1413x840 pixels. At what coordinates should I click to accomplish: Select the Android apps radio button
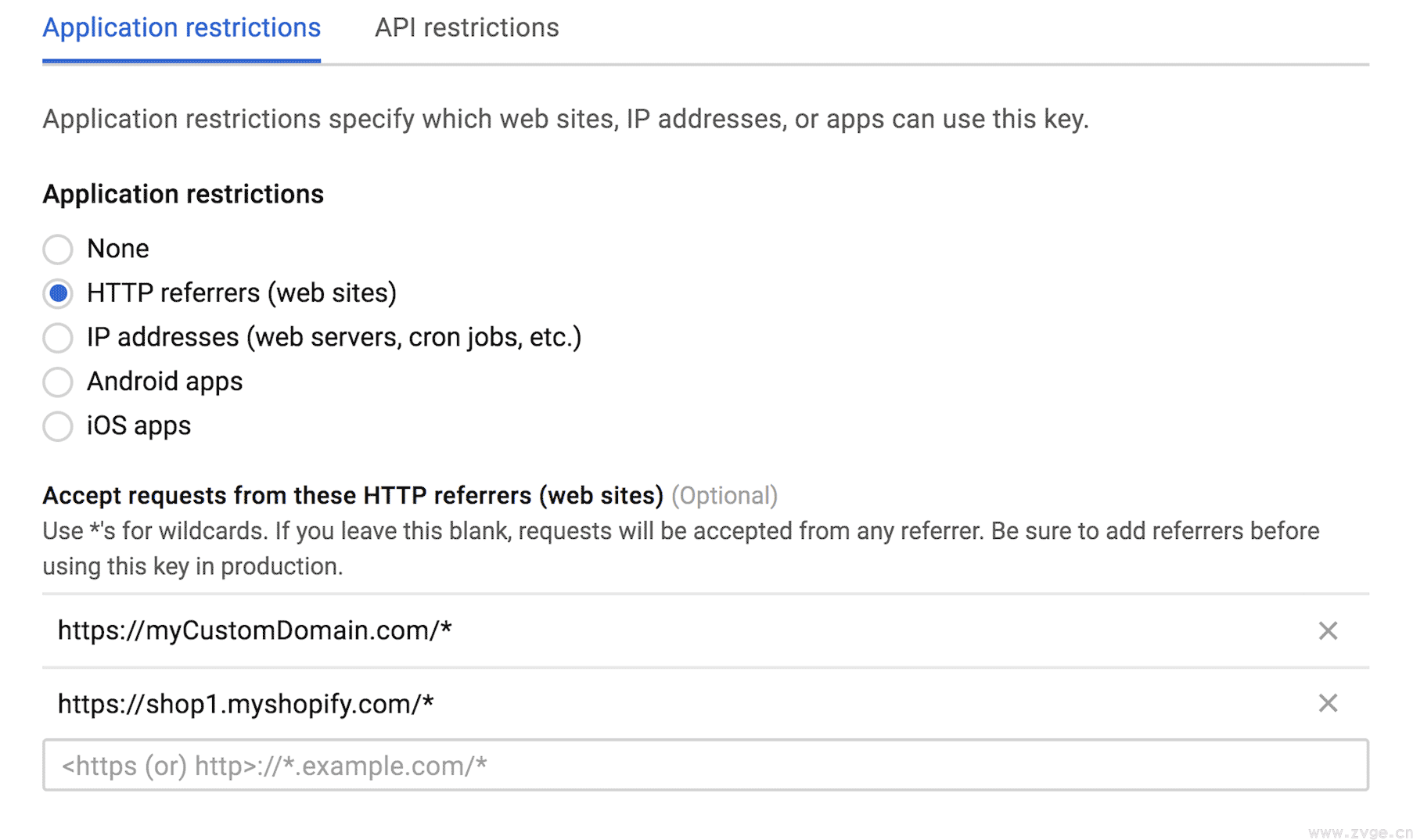point(58,382)
